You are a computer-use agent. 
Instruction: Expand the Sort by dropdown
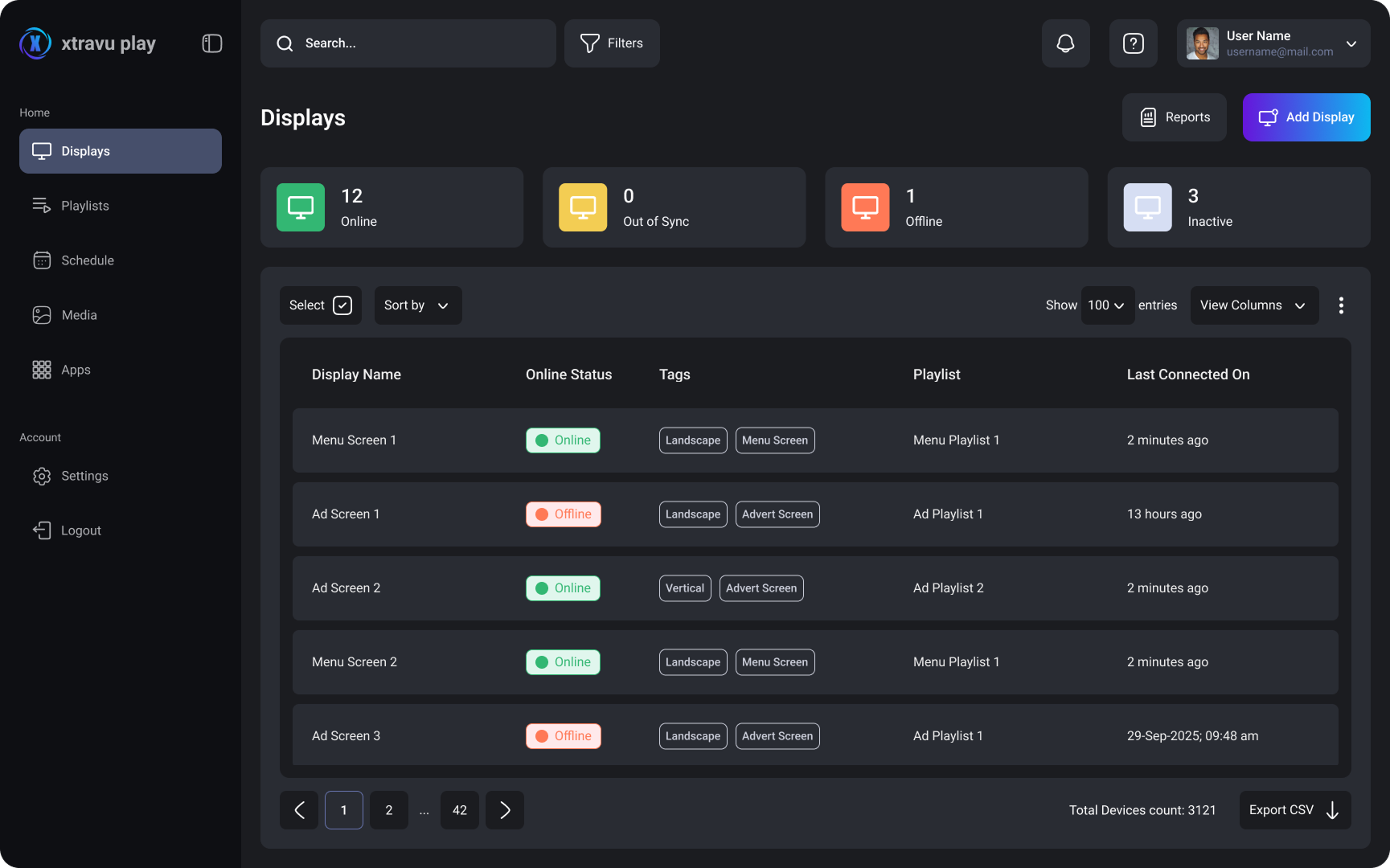click(418, 305)
